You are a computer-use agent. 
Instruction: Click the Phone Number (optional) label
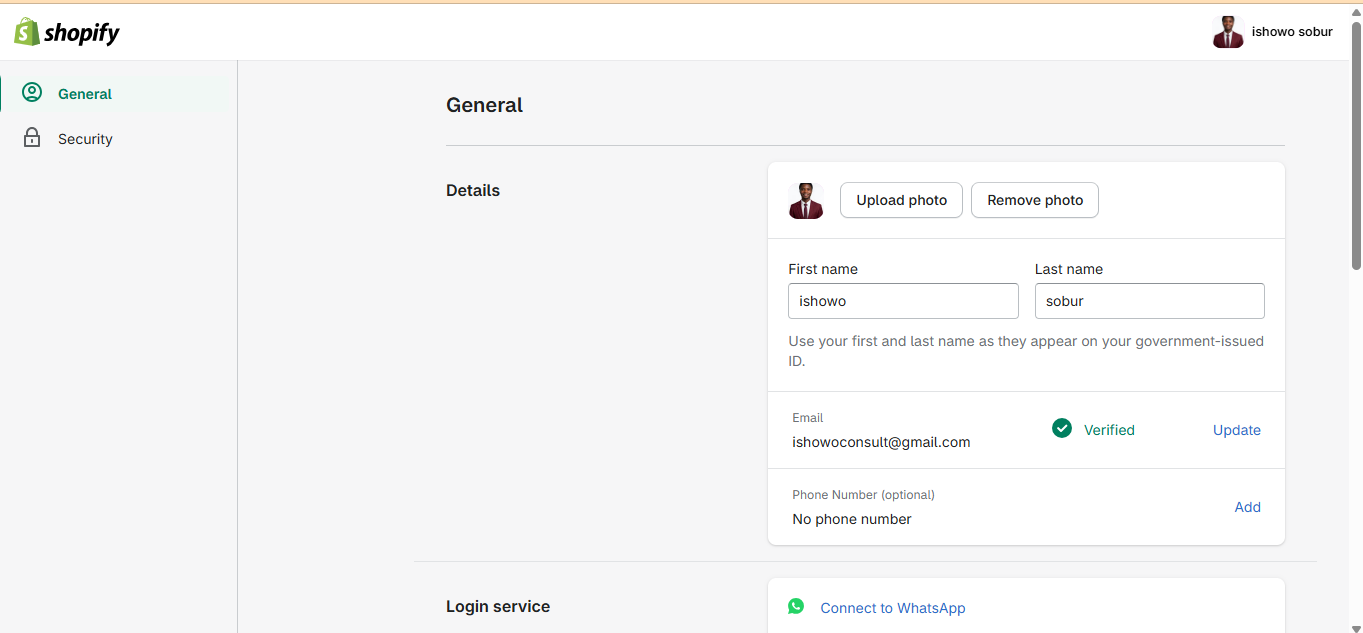(x=863, y=495)
